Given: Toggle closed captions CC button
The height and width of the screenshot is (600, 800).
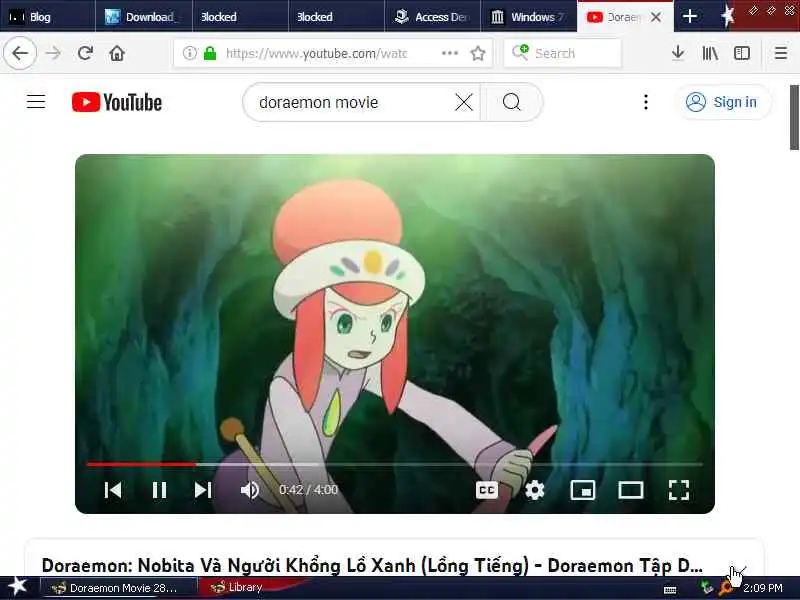Looking at the screenshot, I should [487, 490].
